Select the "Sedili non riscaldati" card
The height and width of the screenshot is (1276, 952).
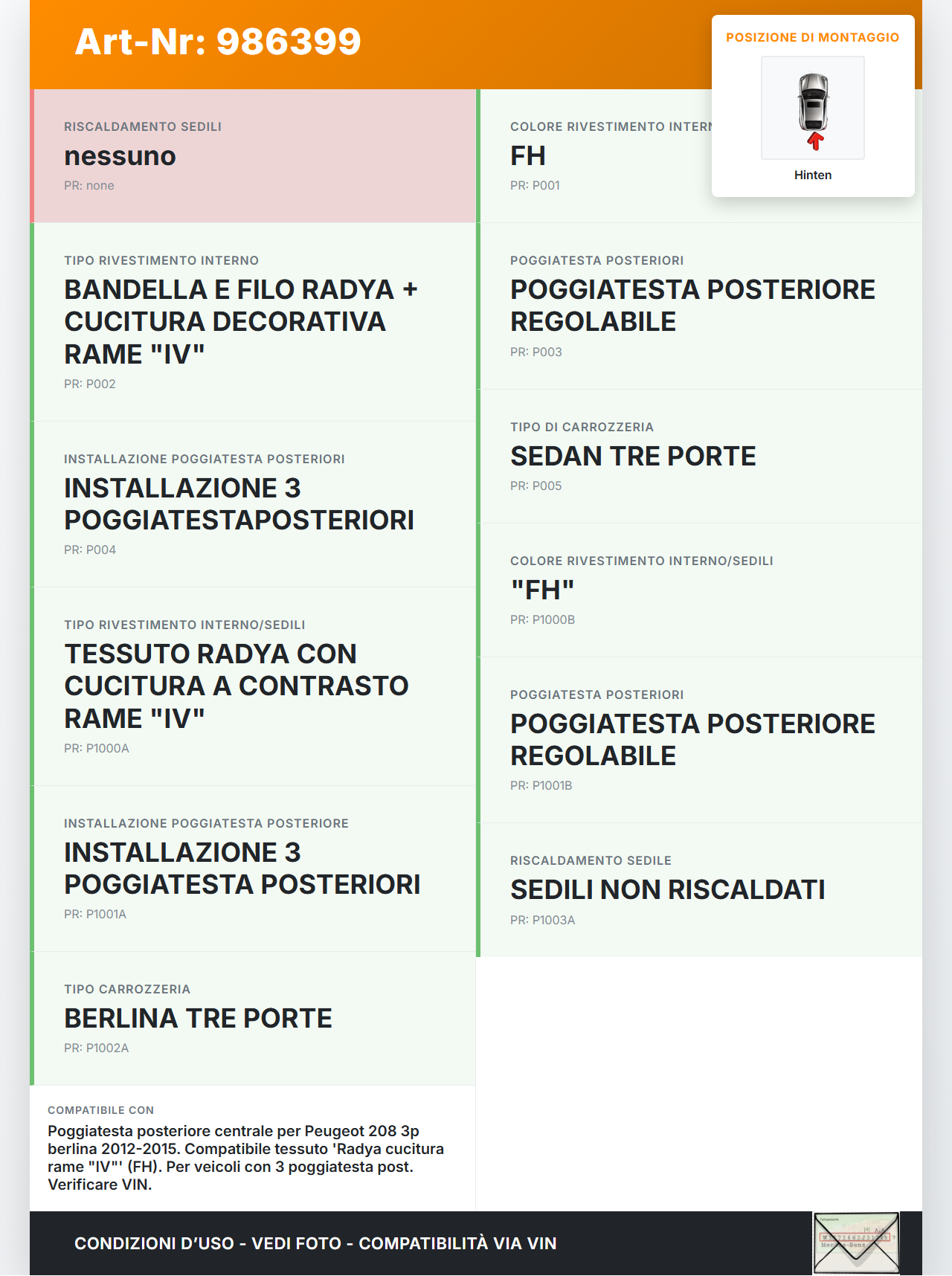(699, 889)
